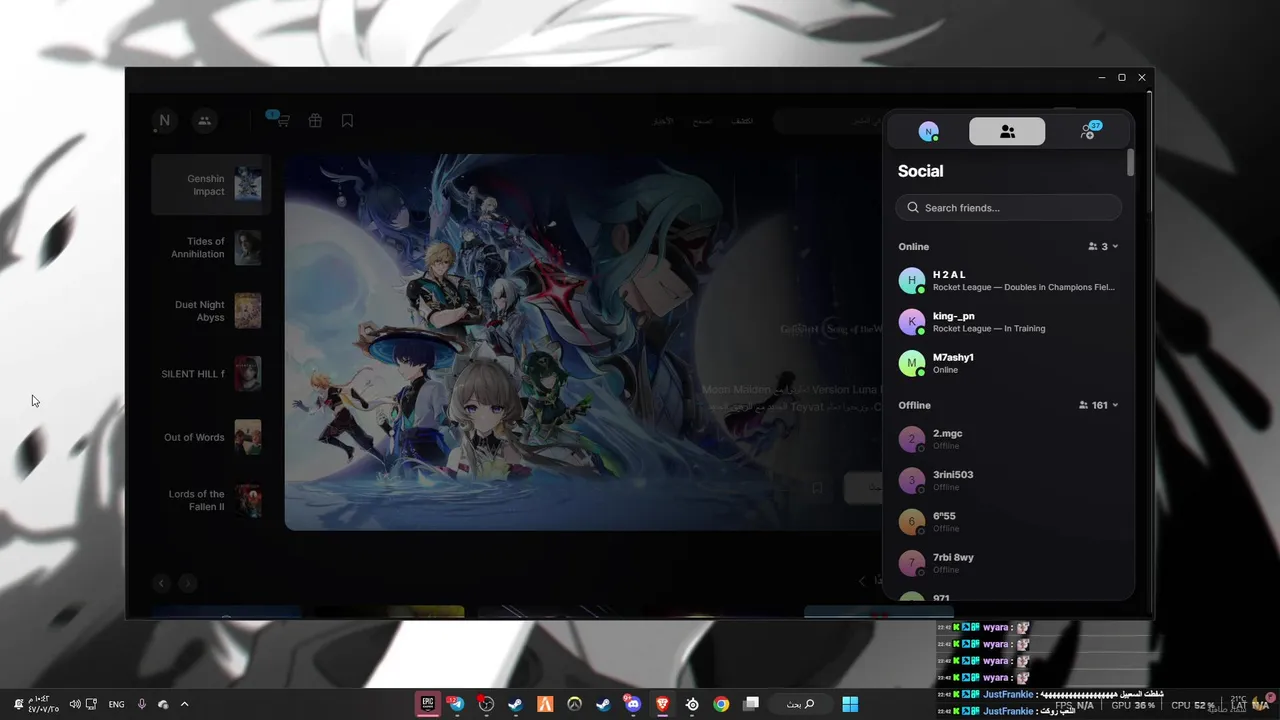Select Lords of the Fallen II entry
The image size is (1280, 720).
[x=211, y=500]
